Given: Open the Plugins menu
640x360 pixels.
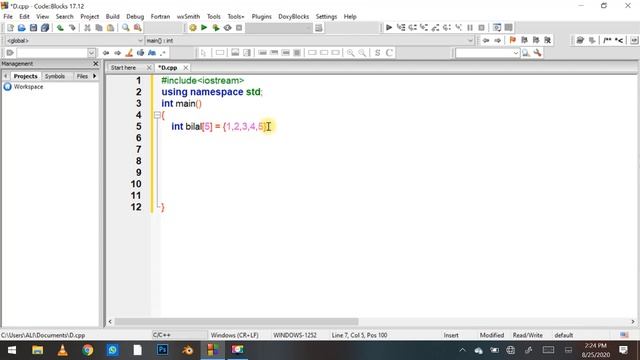Looking at the screenshot, I should pos(262,16).
